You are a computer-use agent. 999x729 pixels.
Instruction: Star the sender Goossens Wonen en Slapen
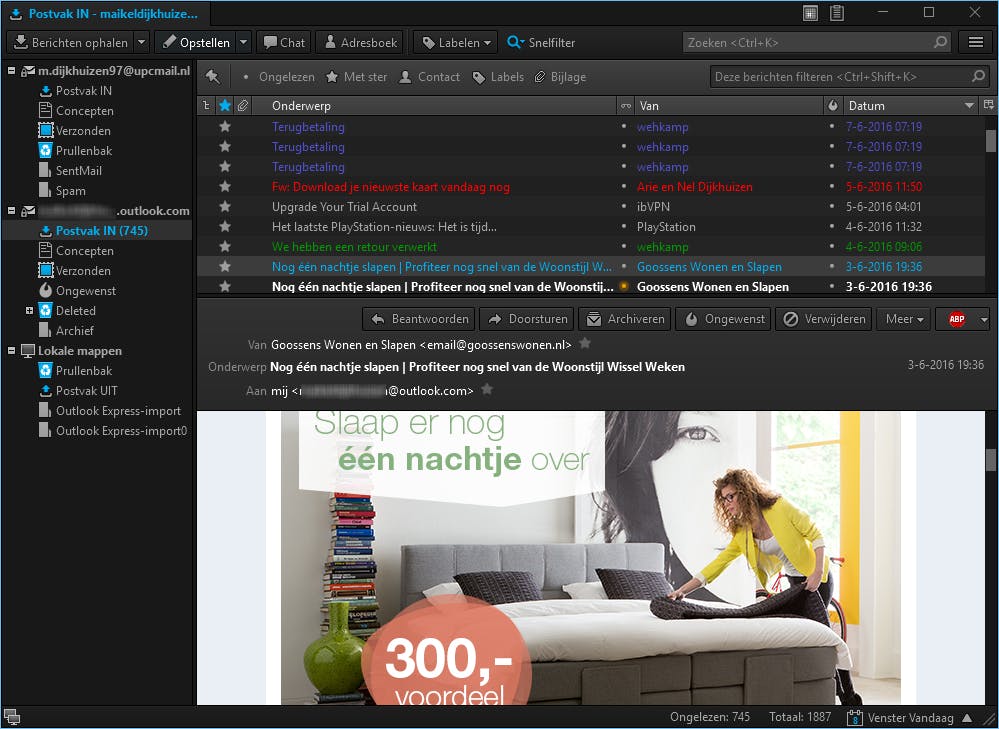585,343
